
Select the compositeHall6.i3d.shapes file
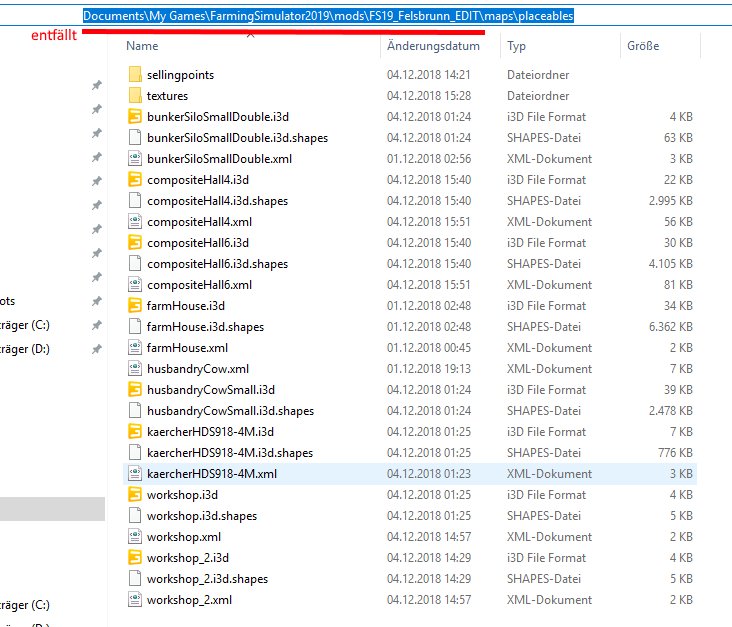[x=217, y=264]
